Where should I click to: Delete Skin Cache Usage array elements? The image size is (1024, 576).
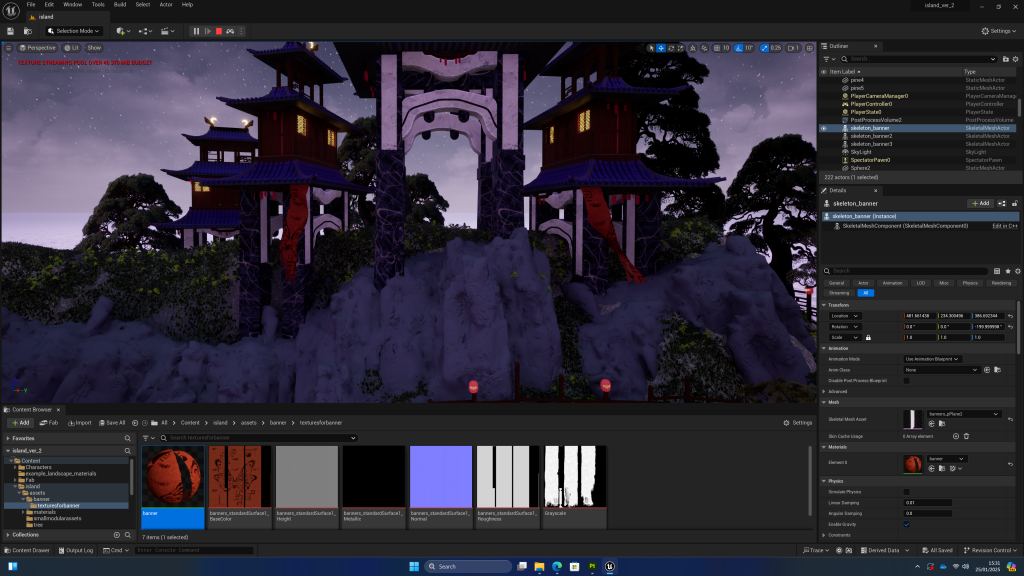[967, 436]
